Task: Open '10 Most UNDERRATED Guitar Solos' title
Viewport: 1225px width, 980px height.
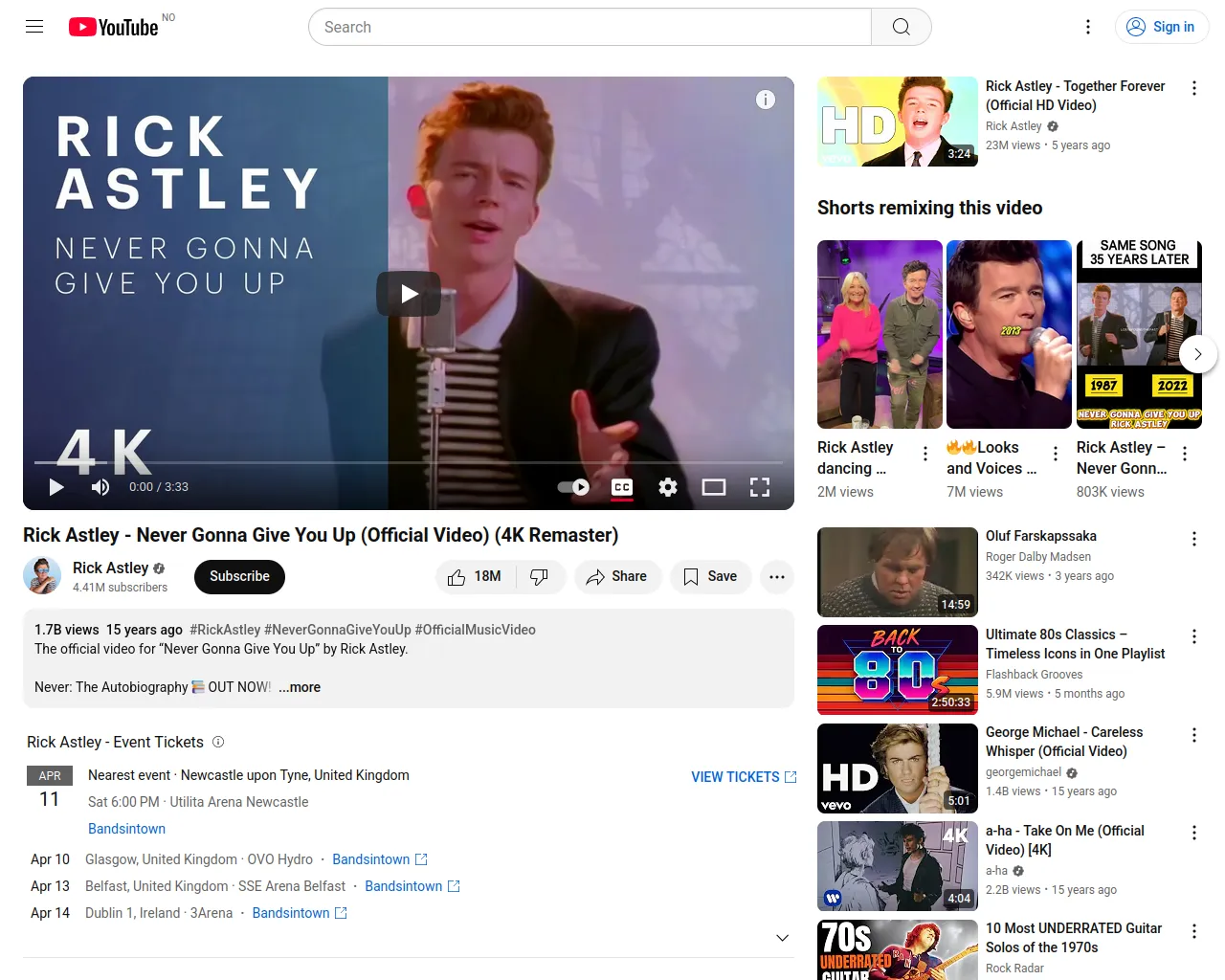Action: click(x=1074, y=938)
